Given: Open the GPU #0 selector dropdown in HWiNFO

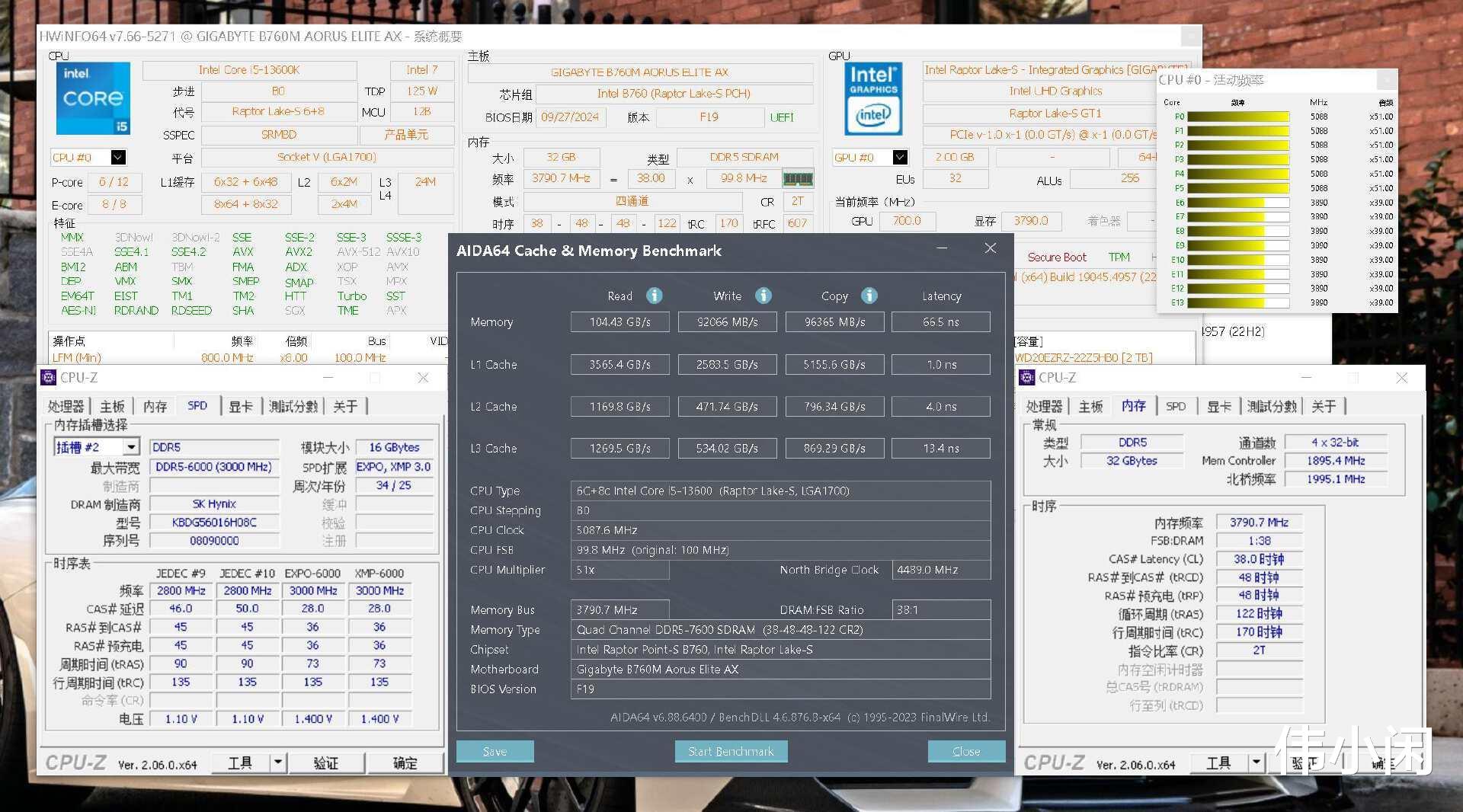Looking at the screenshot, I should [x=901, y=158].
